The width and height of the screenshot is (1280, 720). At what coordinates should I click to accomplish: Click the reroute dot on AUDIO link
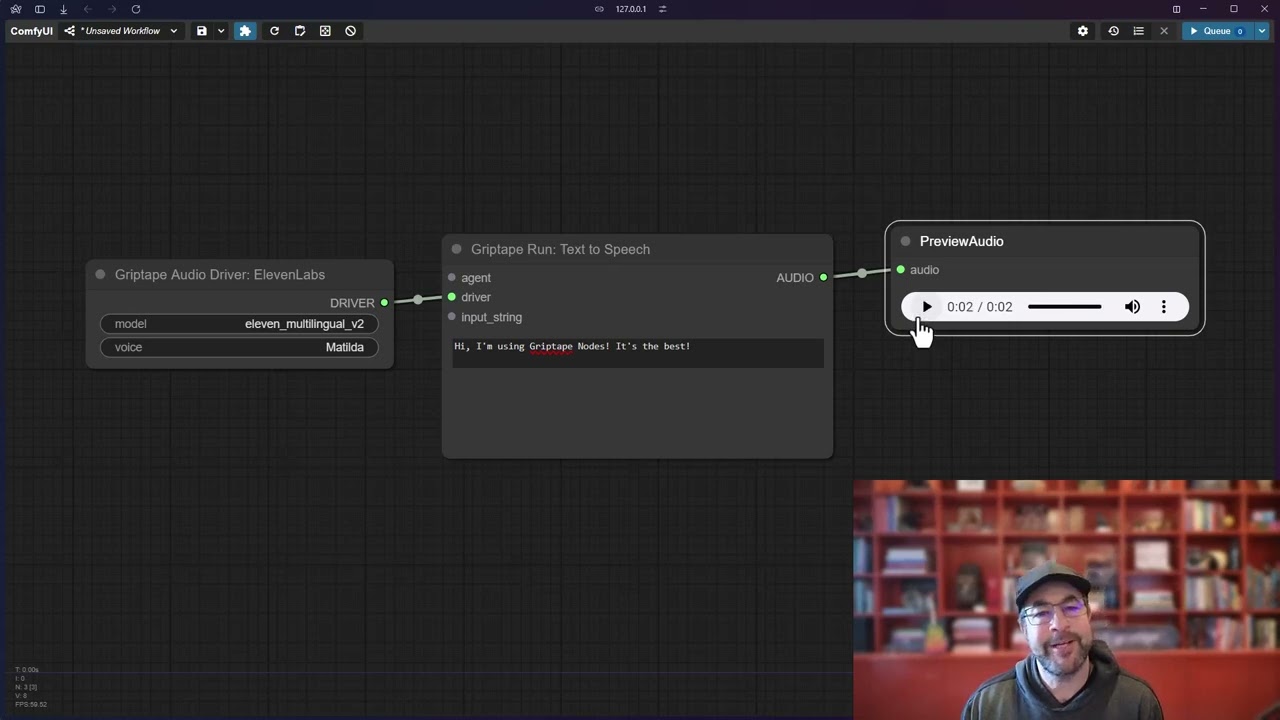862,273
